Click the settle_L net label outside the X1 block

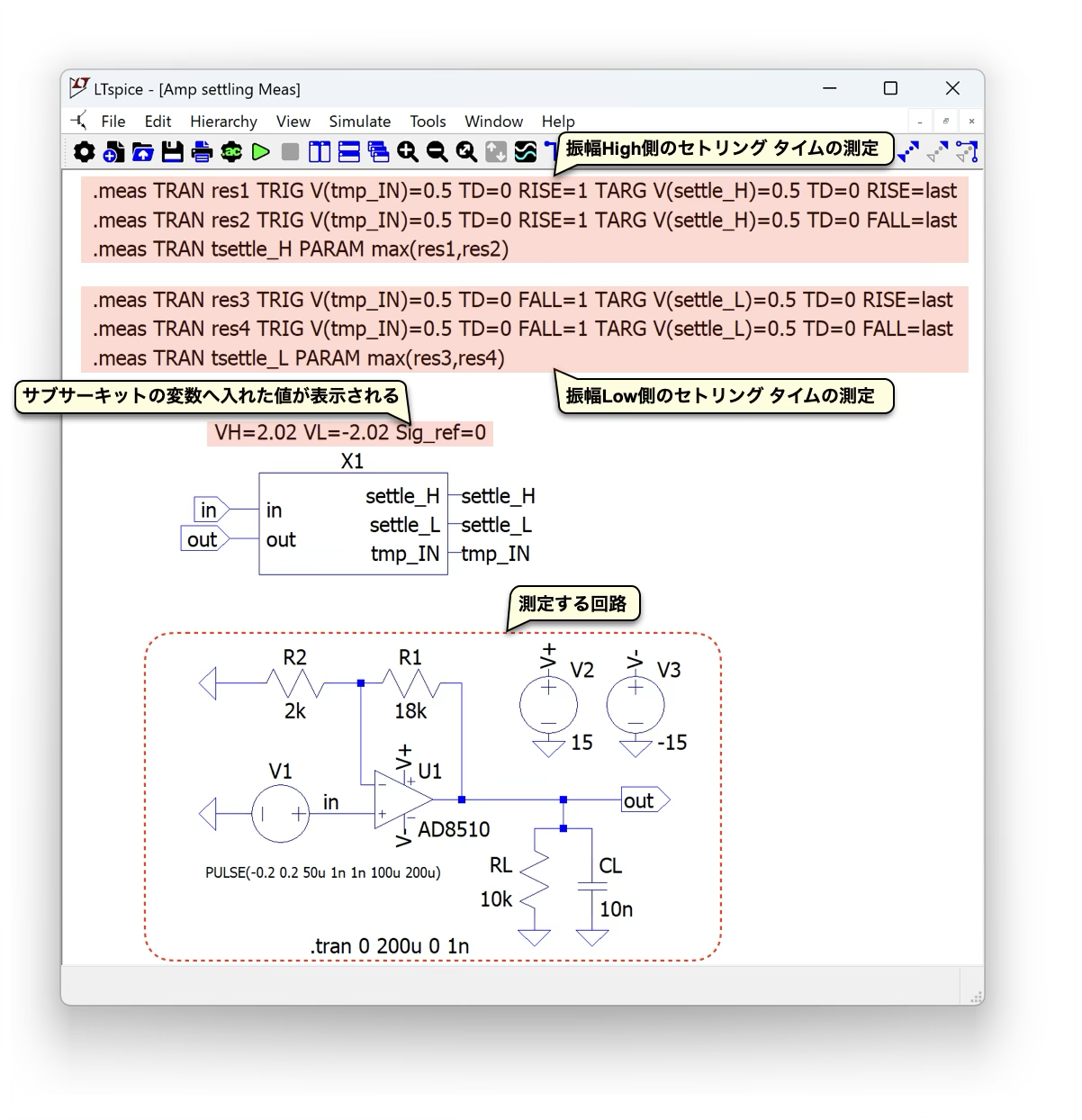pos(496,525)
